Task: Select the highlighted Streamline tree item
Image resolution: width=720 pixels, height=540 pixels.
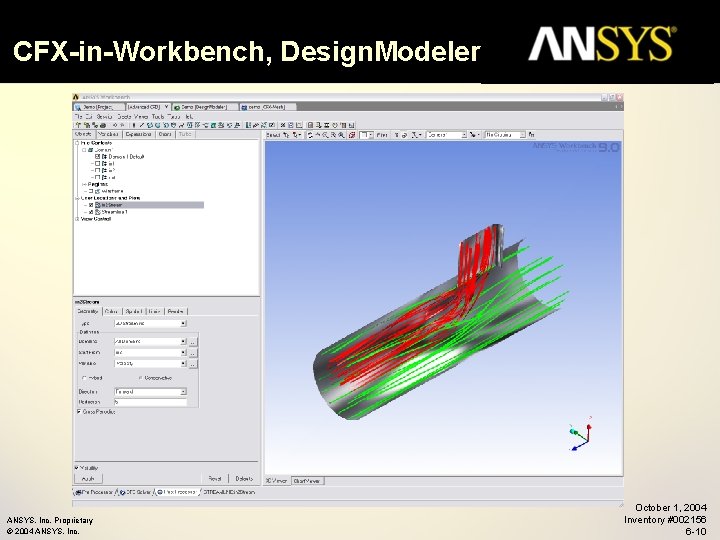Action: [149, 205]
